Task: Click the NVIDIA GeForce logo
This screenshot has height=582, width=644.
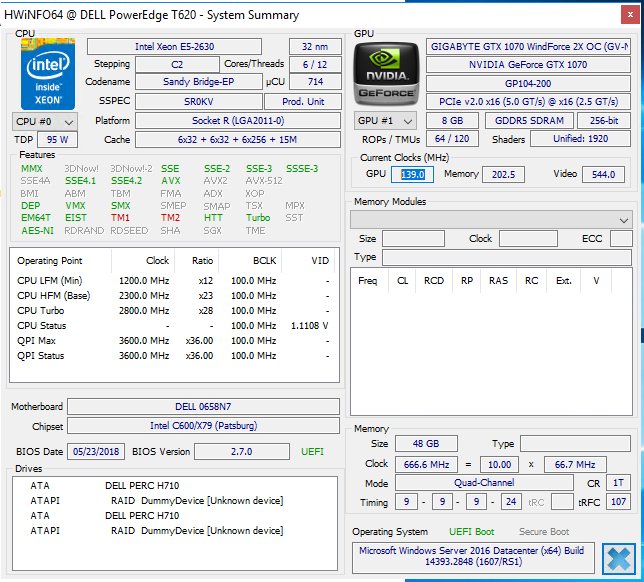Action: (387, 74)
